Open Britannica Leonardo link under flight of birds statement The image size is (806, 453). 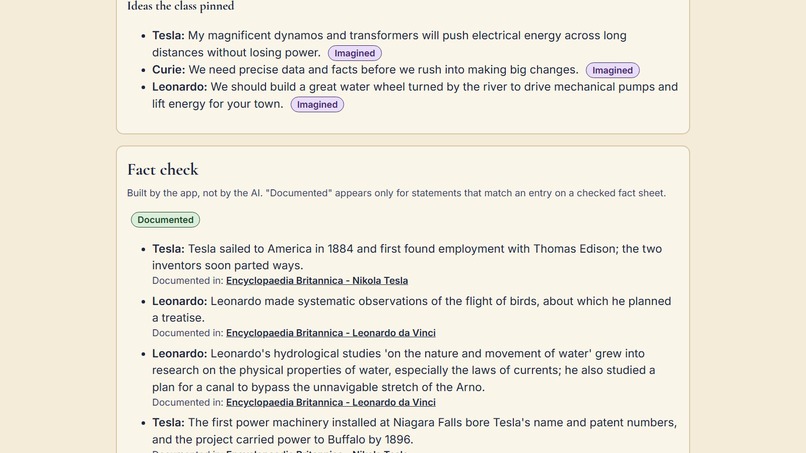pos(331,333)
